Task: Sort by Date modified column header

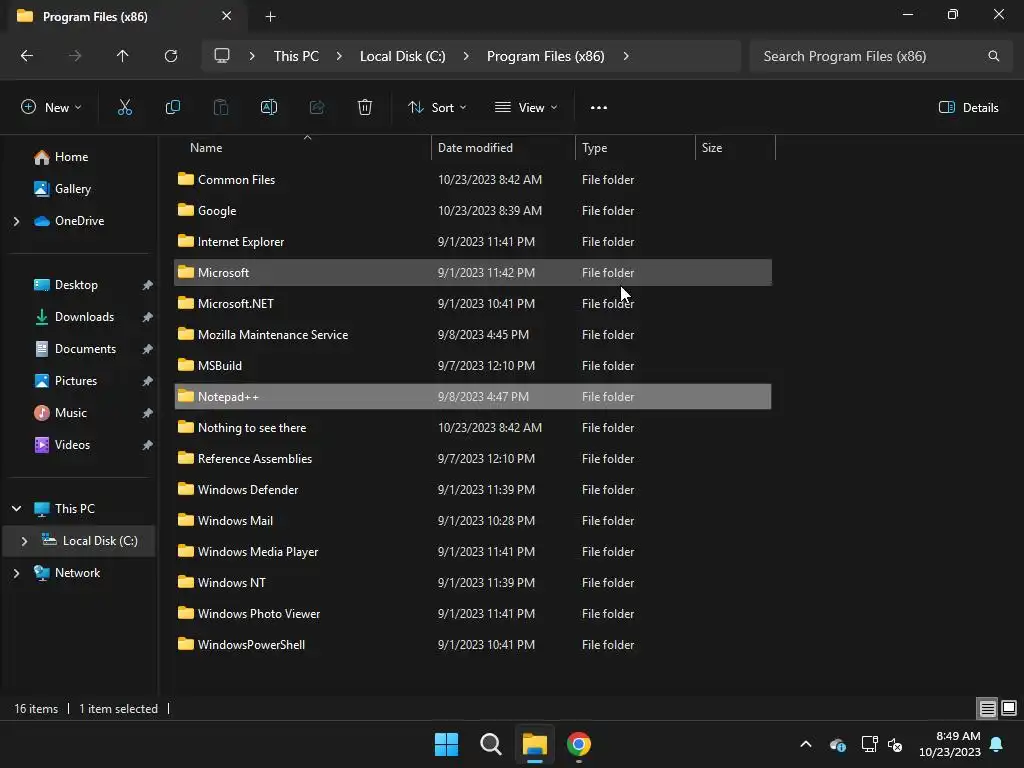Action: pos(503,148)
